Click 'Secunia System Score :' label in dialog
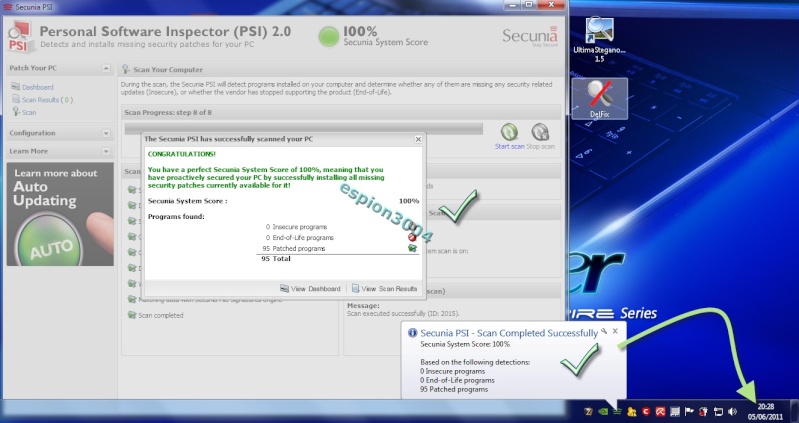 pos(188,201)
